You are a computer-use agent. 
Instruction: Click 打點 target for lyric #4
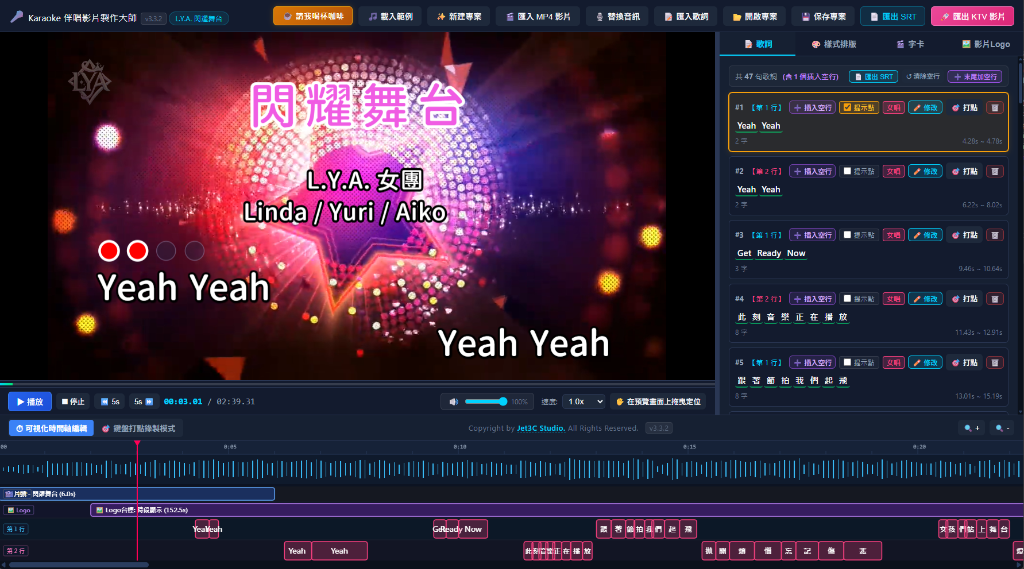(965, 299)
